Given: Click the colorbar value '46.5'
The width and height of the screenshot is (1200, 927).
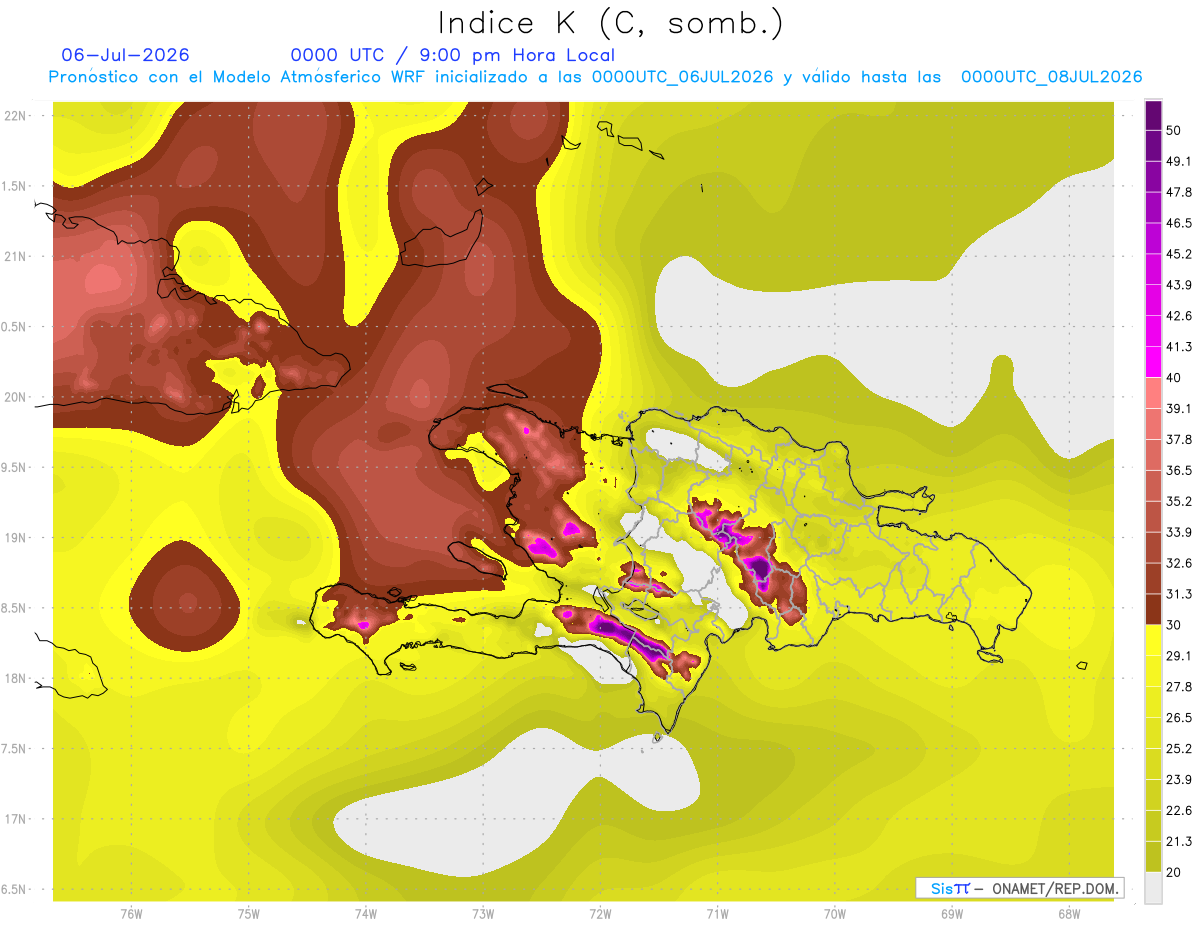Looking at the screenshot, I should coord(1178,223).
